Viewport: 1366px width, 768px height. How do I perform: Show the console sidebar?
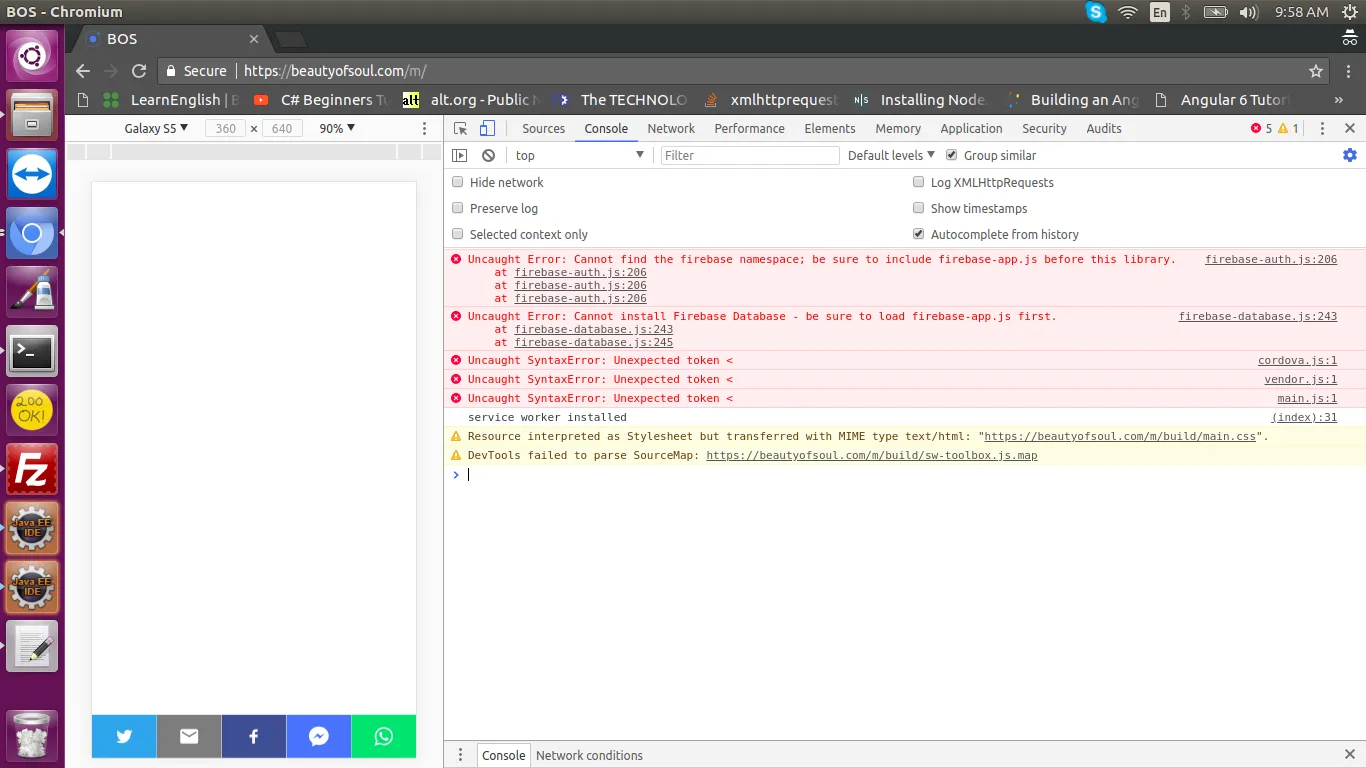459,155
